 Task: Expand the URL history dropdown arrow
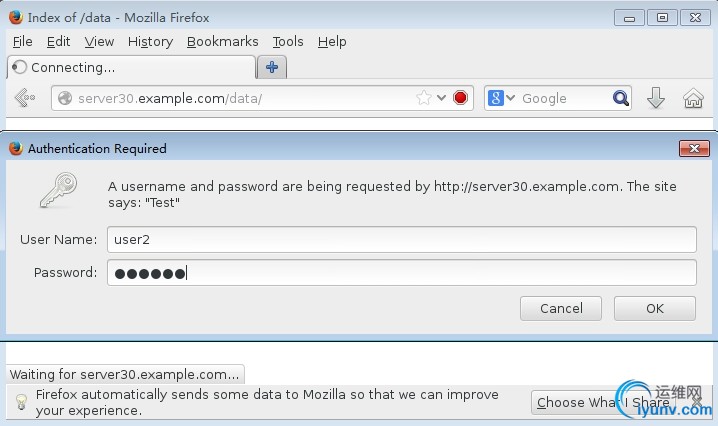tap(441, 98)
